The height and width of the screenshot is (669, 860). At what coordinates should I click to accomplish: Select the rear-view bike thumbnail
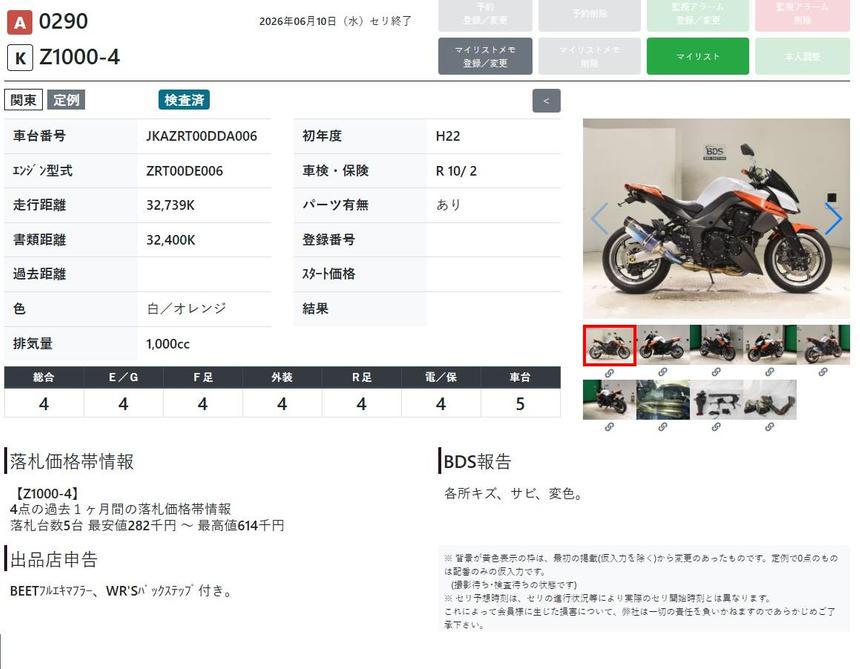609,400
